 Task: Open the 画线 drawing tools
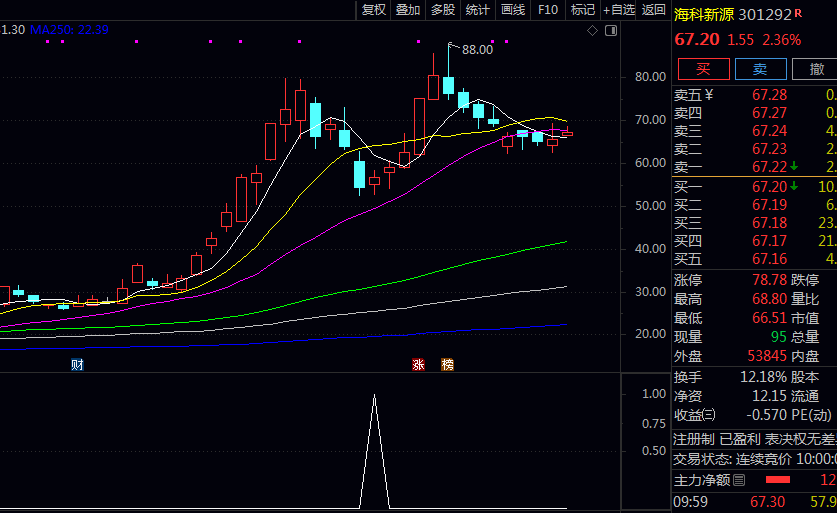[x=513, y=10]
